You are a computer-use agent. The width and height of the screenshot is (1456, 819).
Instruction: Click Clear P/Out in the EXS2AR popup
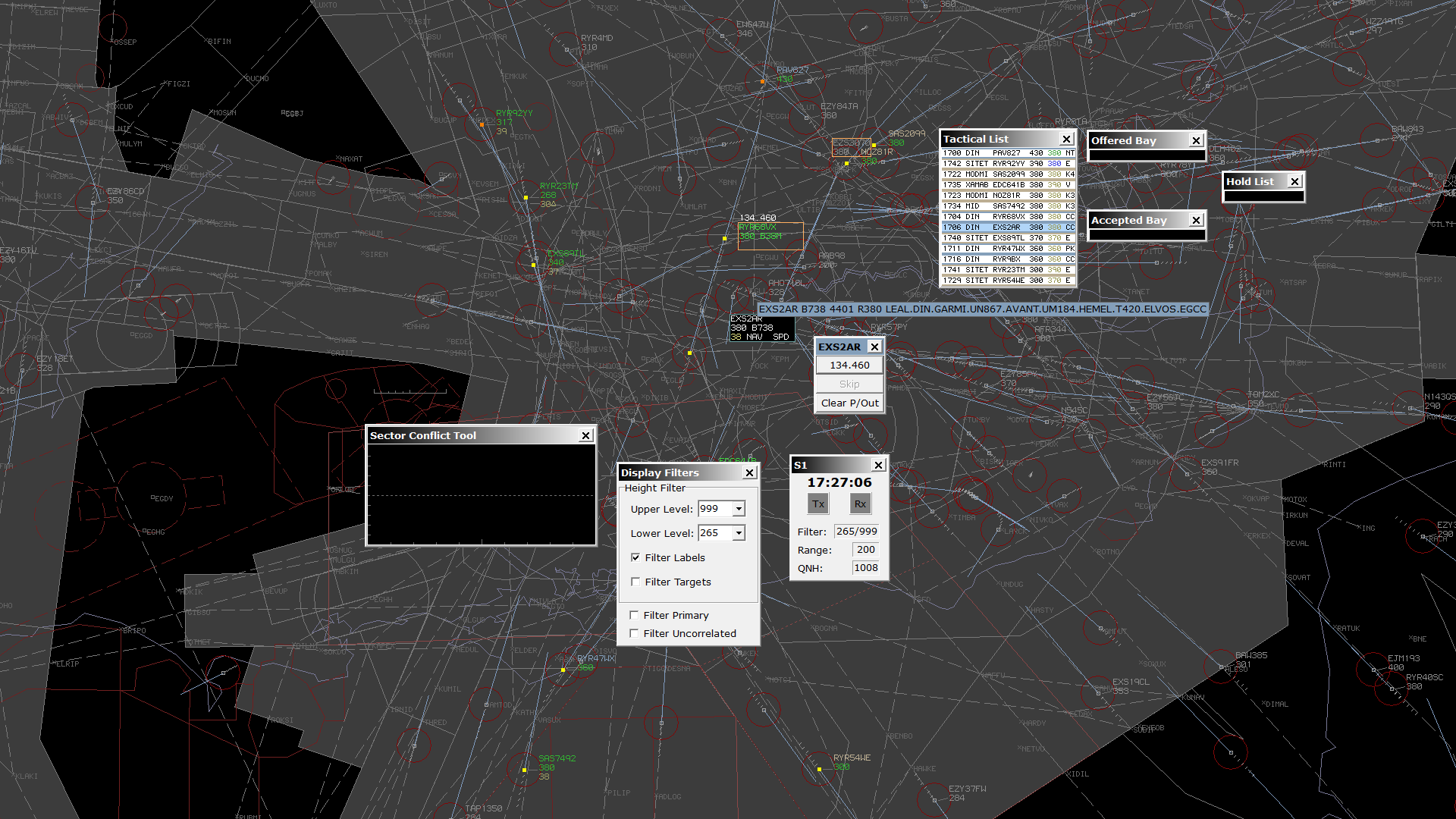[x=849, y=403]
